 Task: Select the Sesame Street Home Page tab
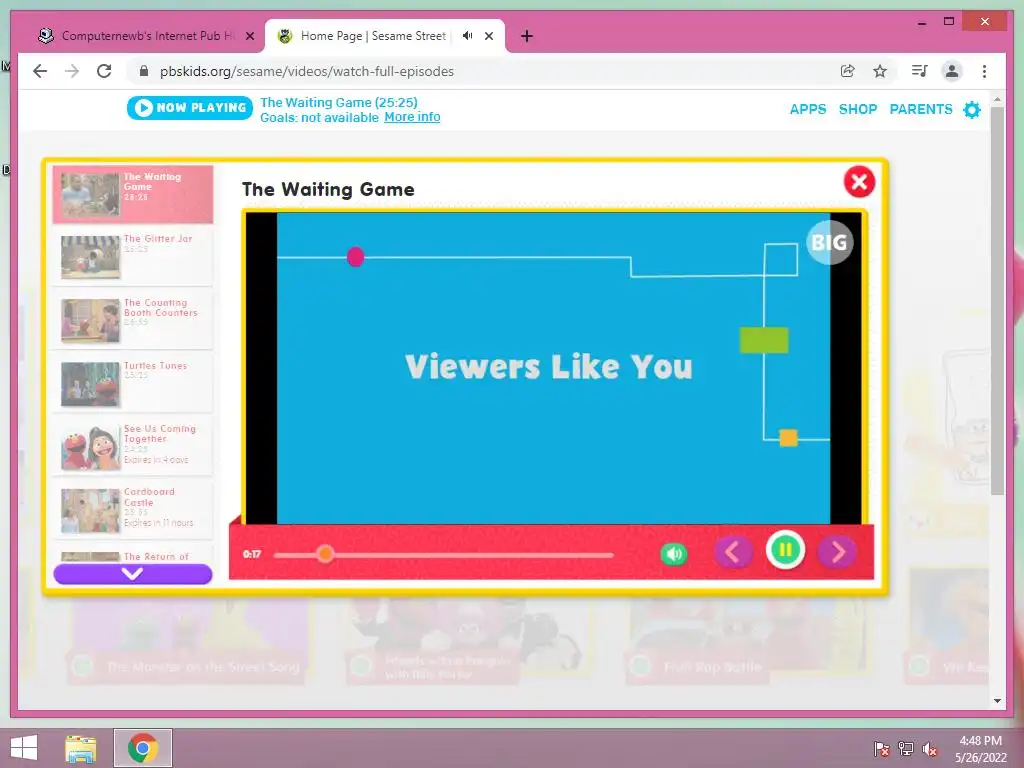pyautogui.click(x=373, y=36)
